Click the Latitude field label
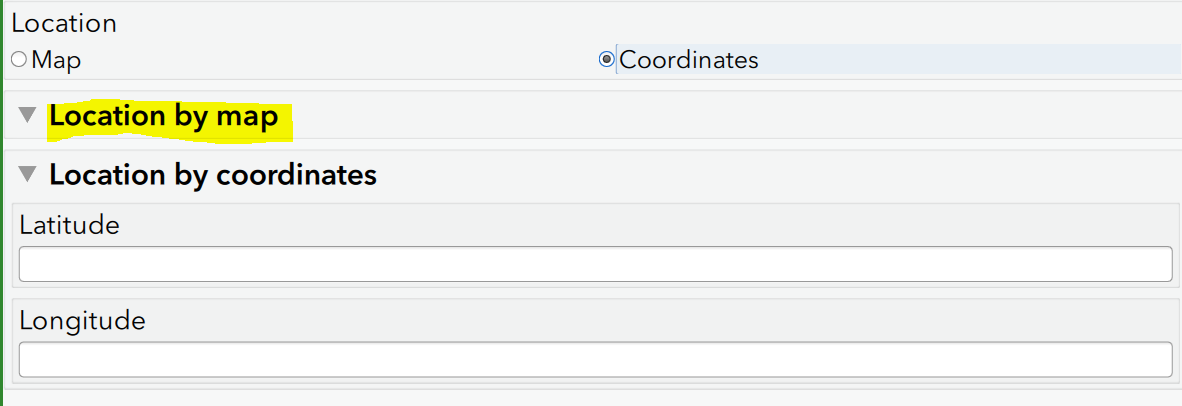1182x406 pixels. 69,225
